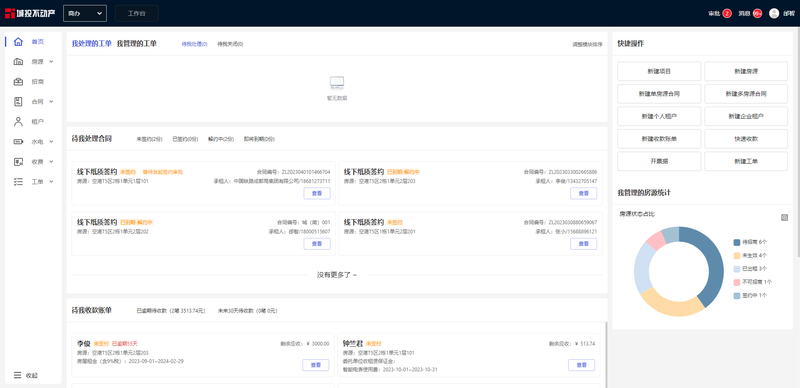Screen dimensions: 800x388
Task: Expand the 收费 submenu chevron
Action: pyautogui.click(x=52, y=162)
